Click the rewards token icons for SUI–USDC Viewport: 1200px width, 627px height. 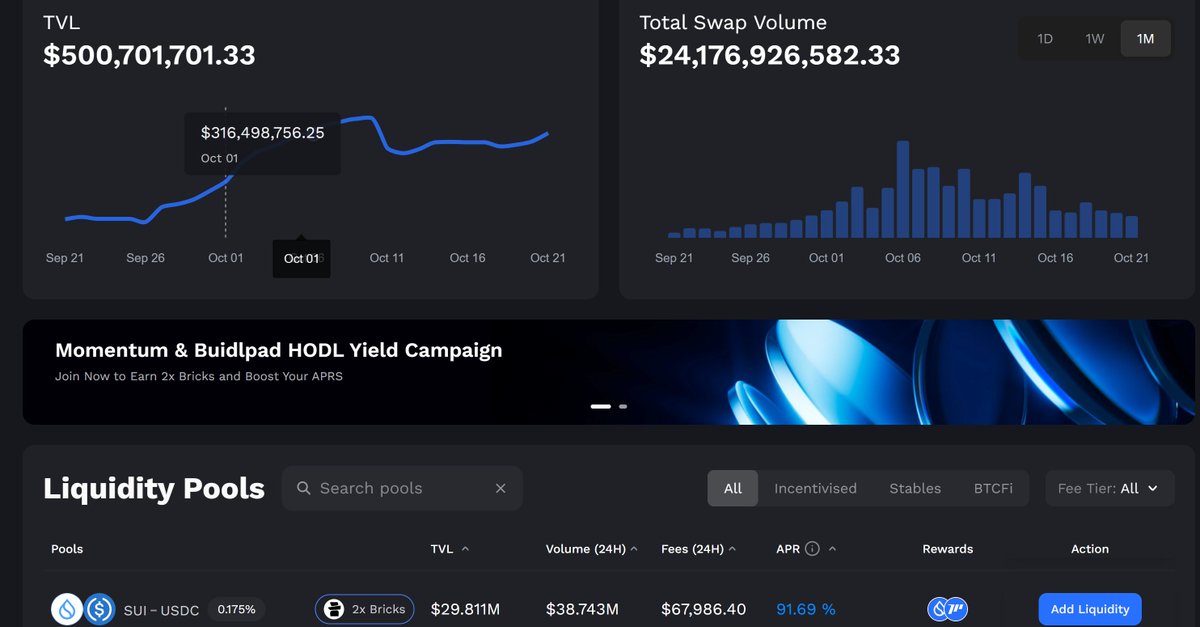947,609
